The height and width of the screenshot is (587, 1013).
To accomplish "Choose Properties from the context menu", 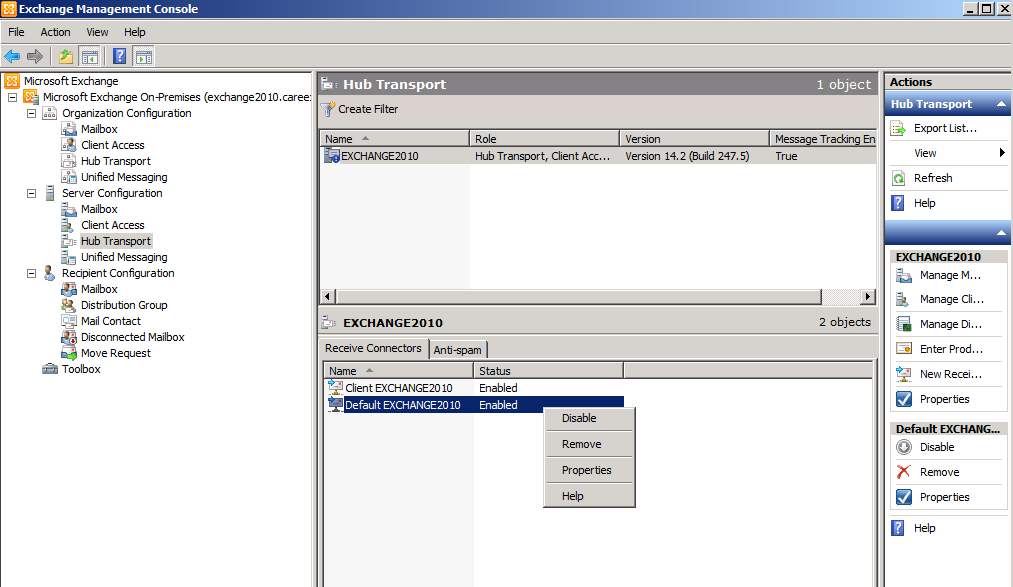I will click(x=589, y=470).
